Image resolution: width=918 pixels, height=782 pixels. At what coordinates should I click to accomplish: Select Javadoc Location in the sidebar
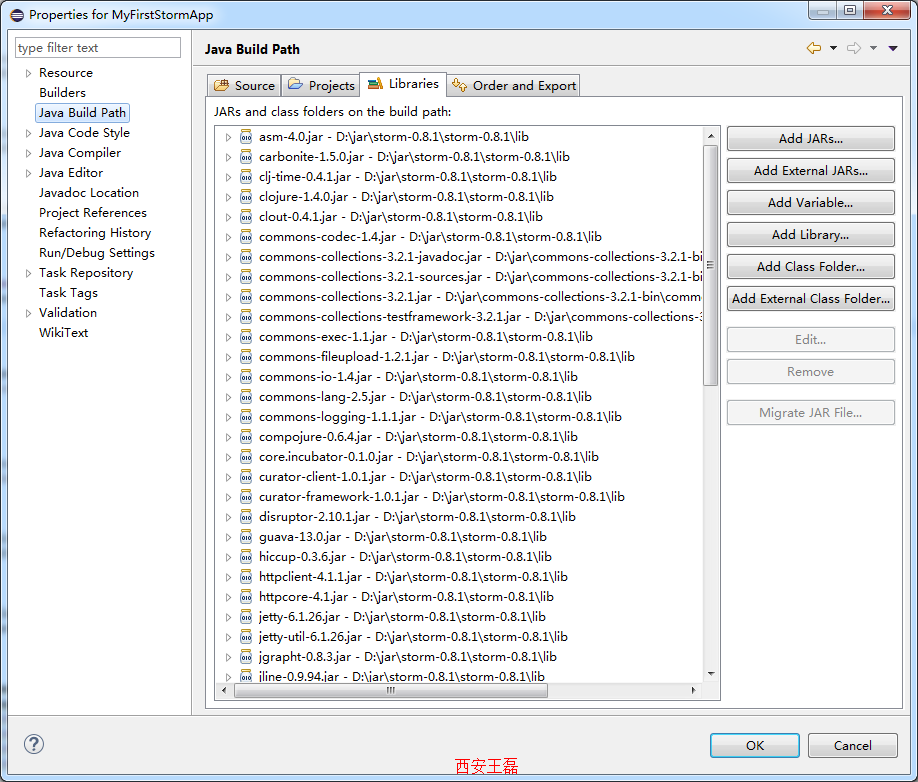coord(89,193)
